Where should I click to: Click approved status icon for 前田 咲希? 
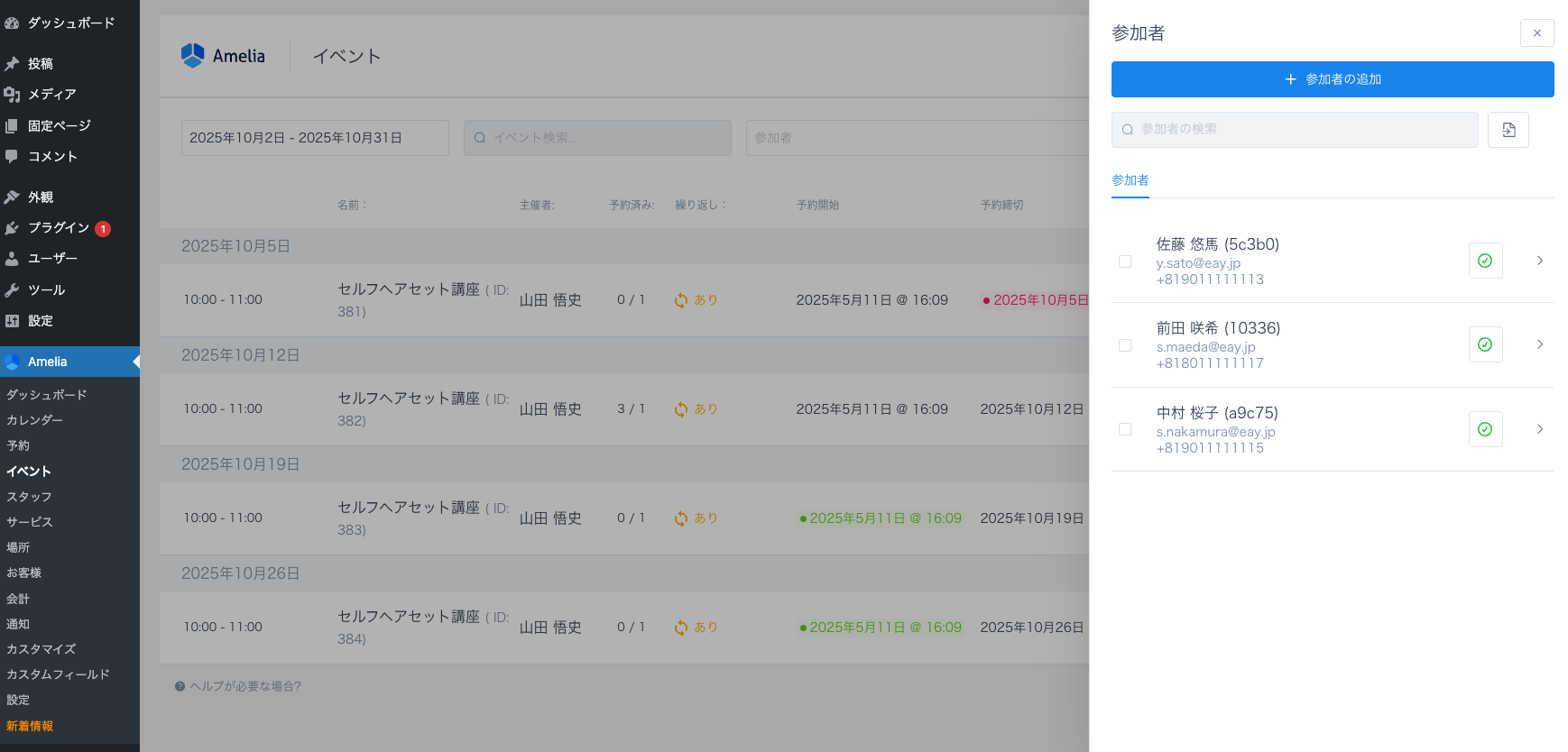[1484, 344]
